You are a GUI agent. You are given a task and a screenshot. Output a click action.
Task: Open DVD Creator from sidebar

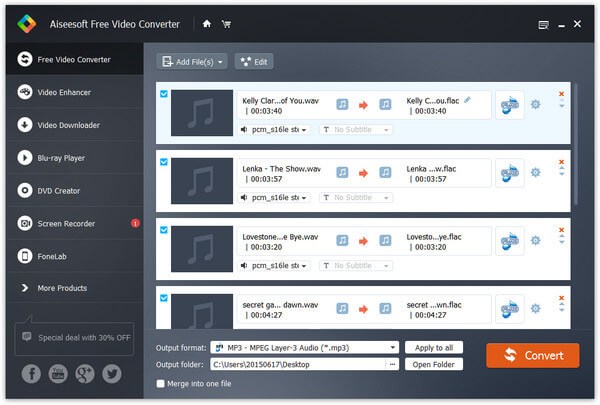(x=75, y=191)
